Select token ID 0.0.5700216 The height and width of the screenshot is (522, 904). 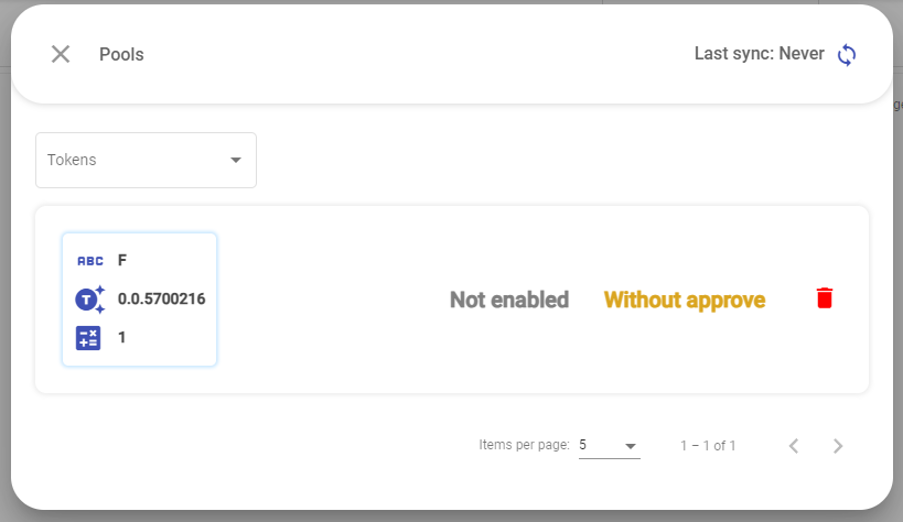tap(162, 299)
